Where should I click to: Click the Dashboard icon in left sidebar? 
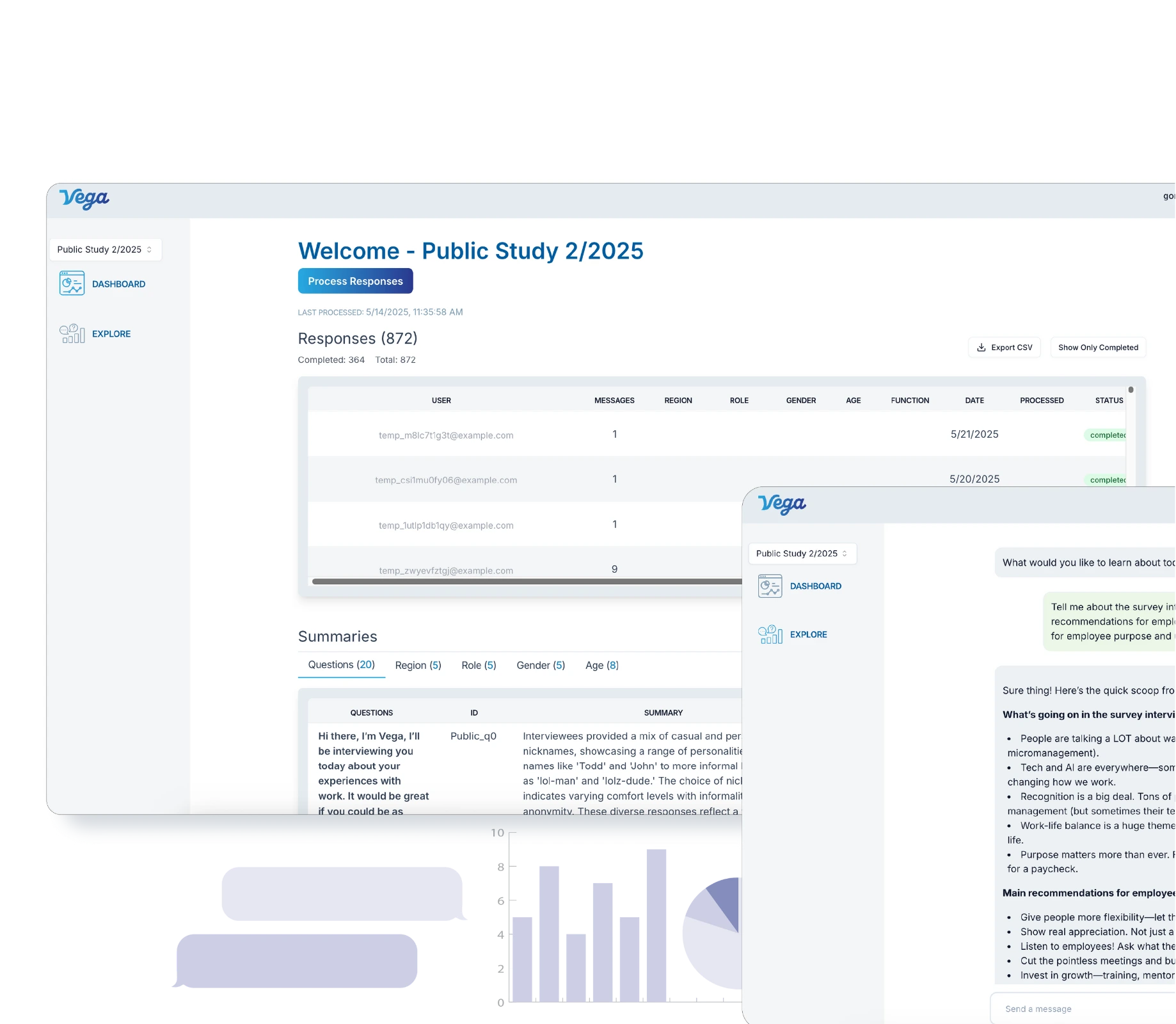(x=72, y=284)
